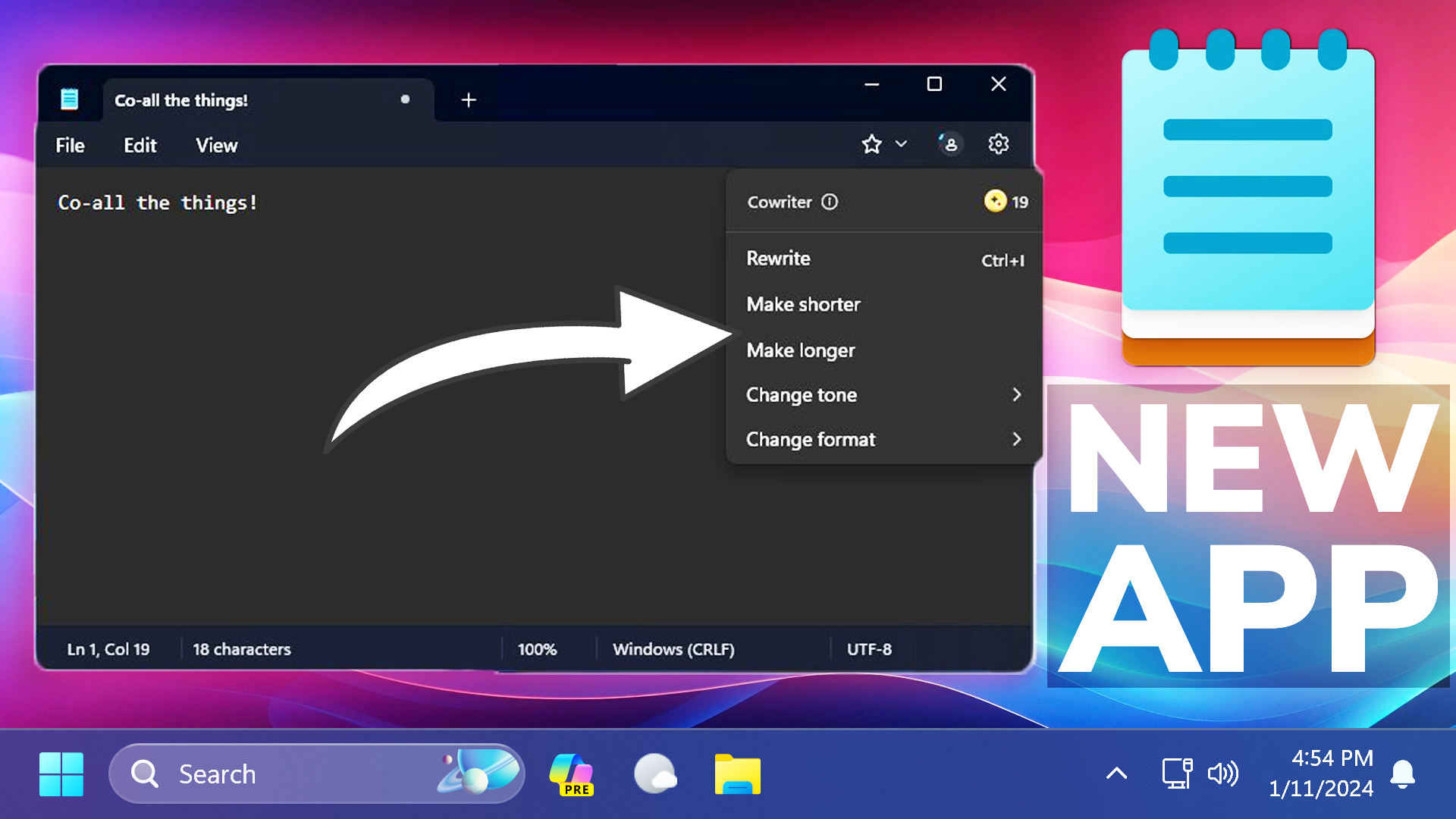Close the unsaved tab via its dot indicator
This screenshot has width=1456, height=819.
405,99
